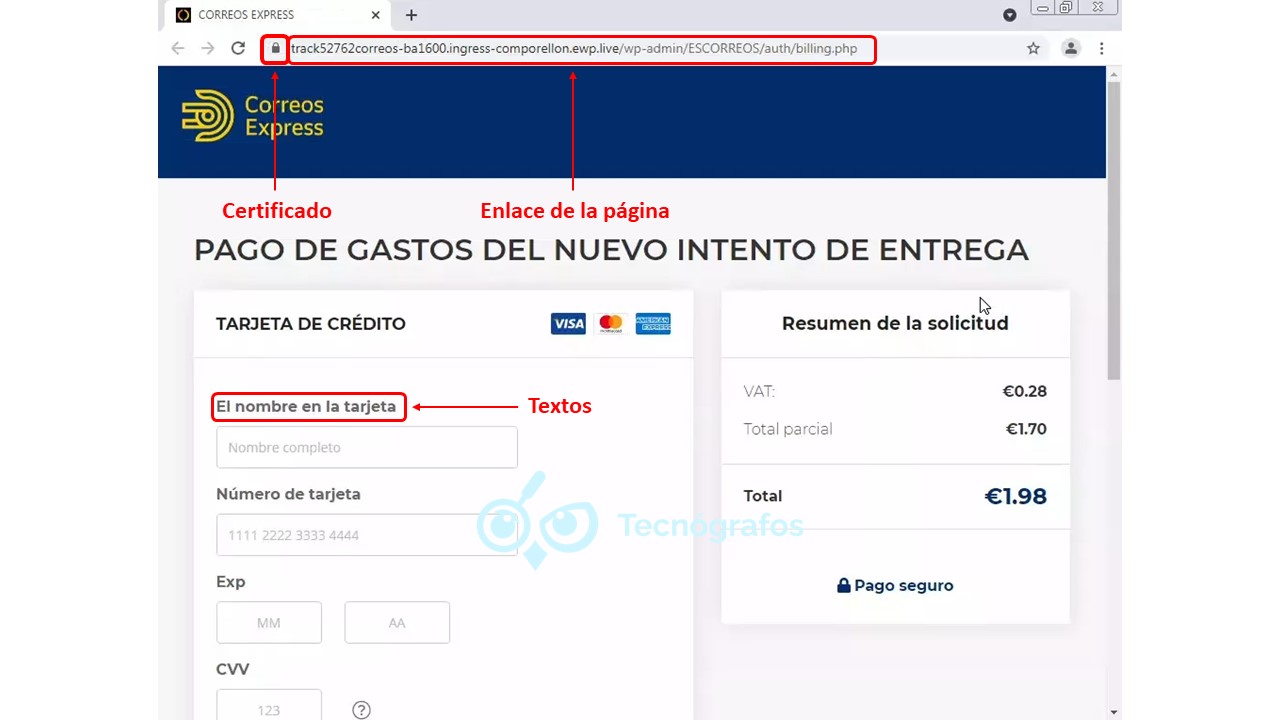Click the tab search dropdown arrow
The image size is (1280, 720).
[1009, 15]
